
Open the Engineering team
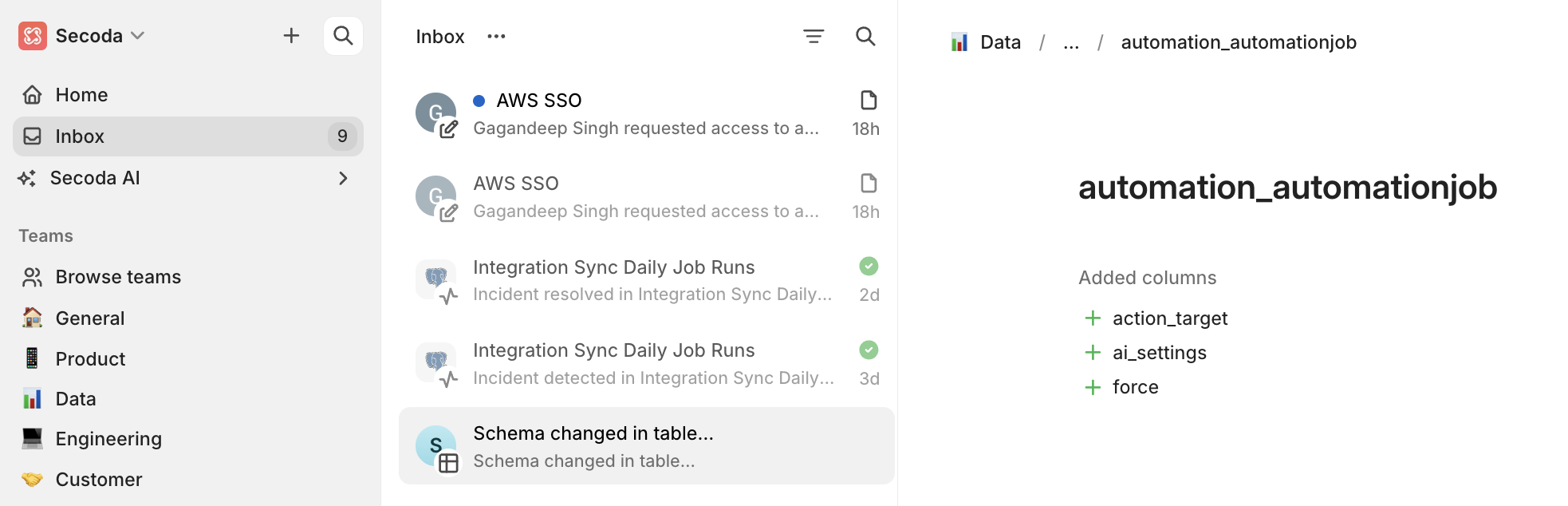click(x=108, y=439)
